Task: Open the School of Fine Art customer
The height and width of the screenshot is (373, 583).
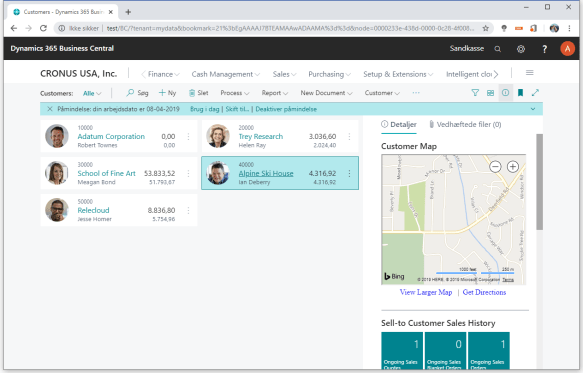Action: [x=106, y=173]
